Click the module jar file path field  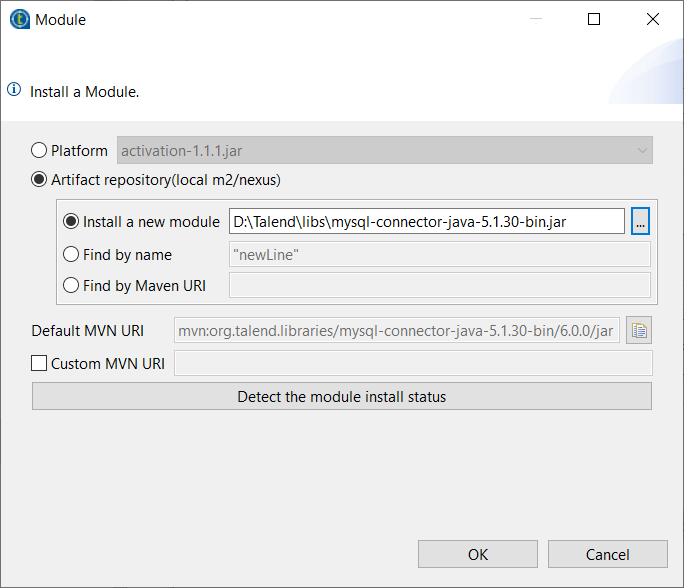click(427, 222)
